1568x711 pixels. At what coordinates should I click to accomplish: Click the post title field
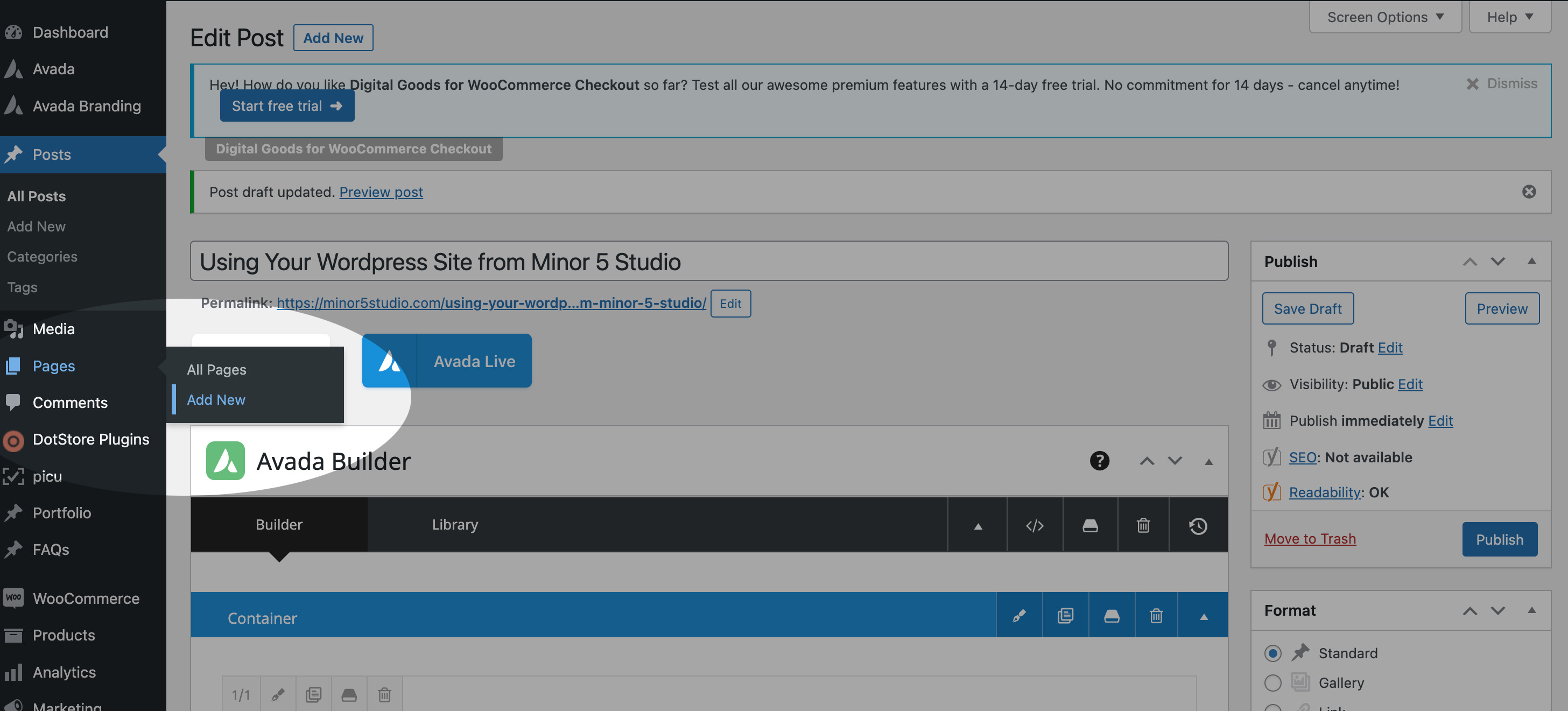point(709,261)
